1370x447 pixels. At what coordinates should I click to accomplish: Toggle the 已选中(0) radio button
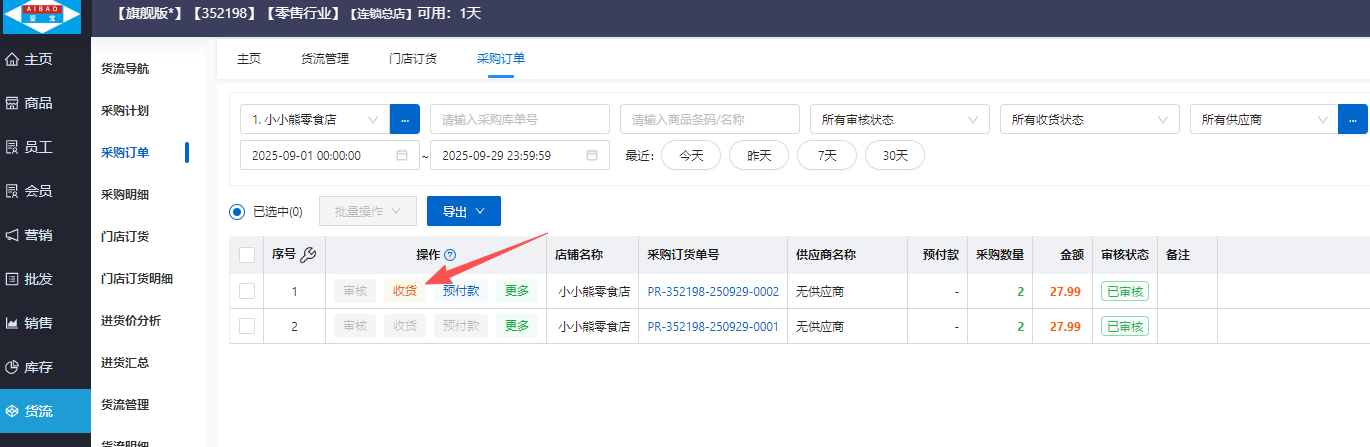[237, 211]
